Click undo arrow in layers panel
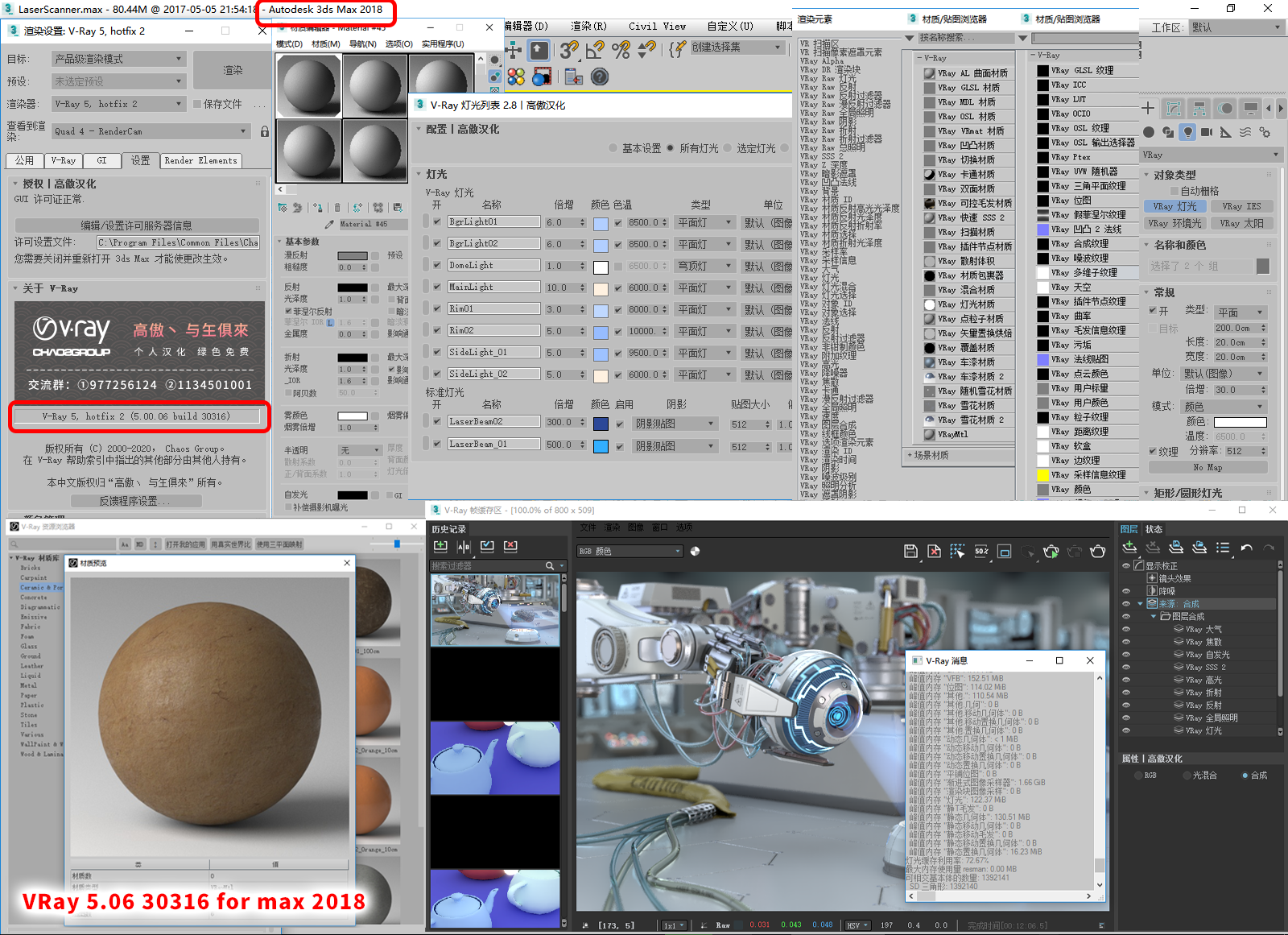The image size is (1288, 935). click(1246, 548)
